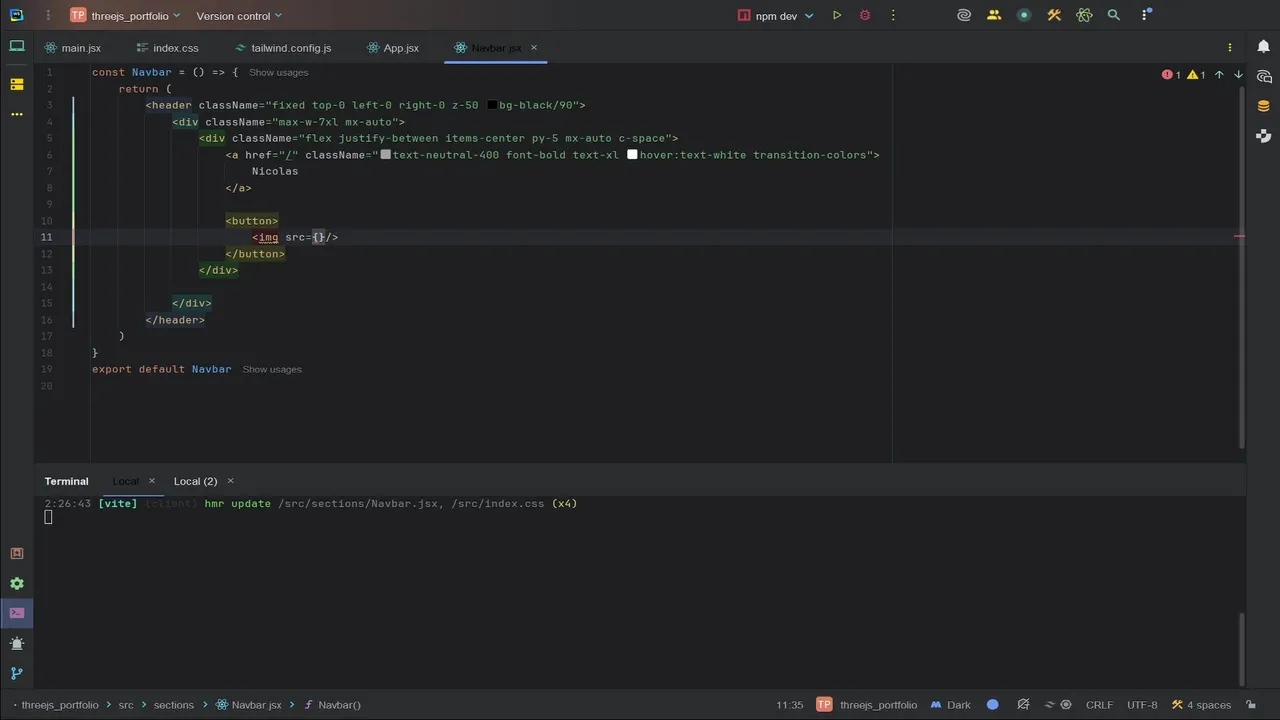Open the red bookmark-style tool window icon
This screenshot has height=720, width=1280.
[16, 553]
